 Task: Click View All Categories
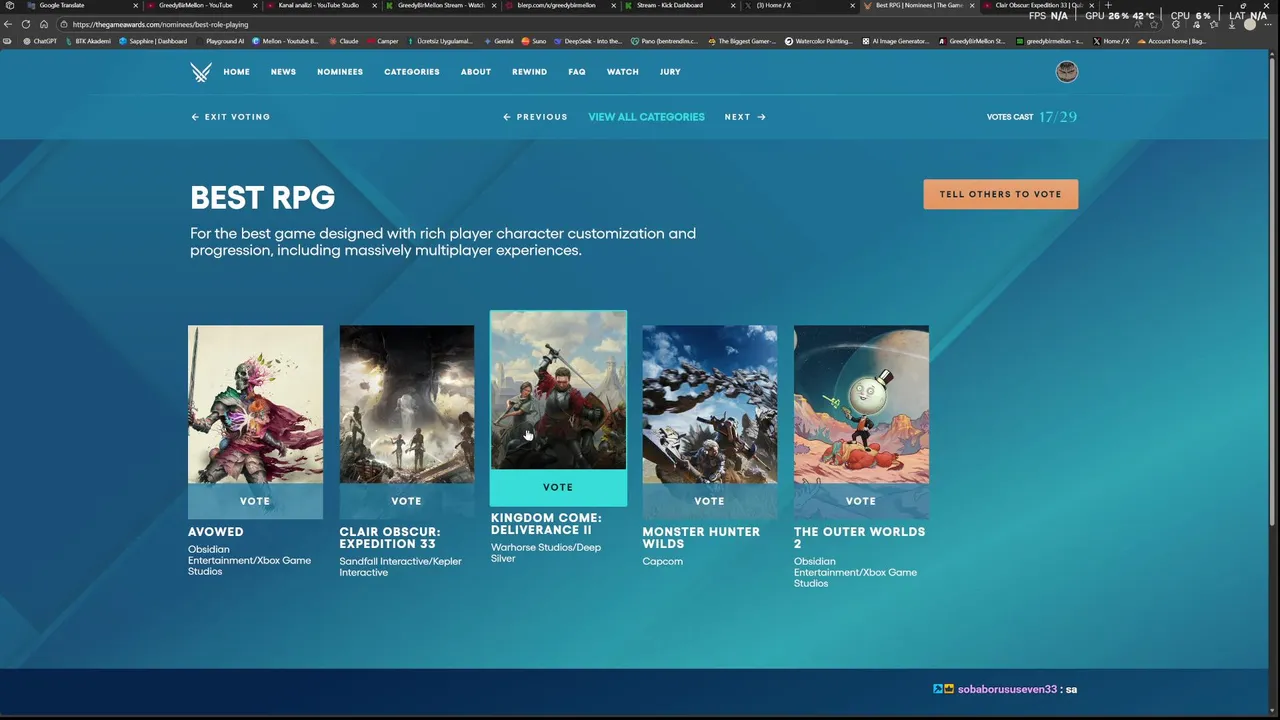coord(646,117)
